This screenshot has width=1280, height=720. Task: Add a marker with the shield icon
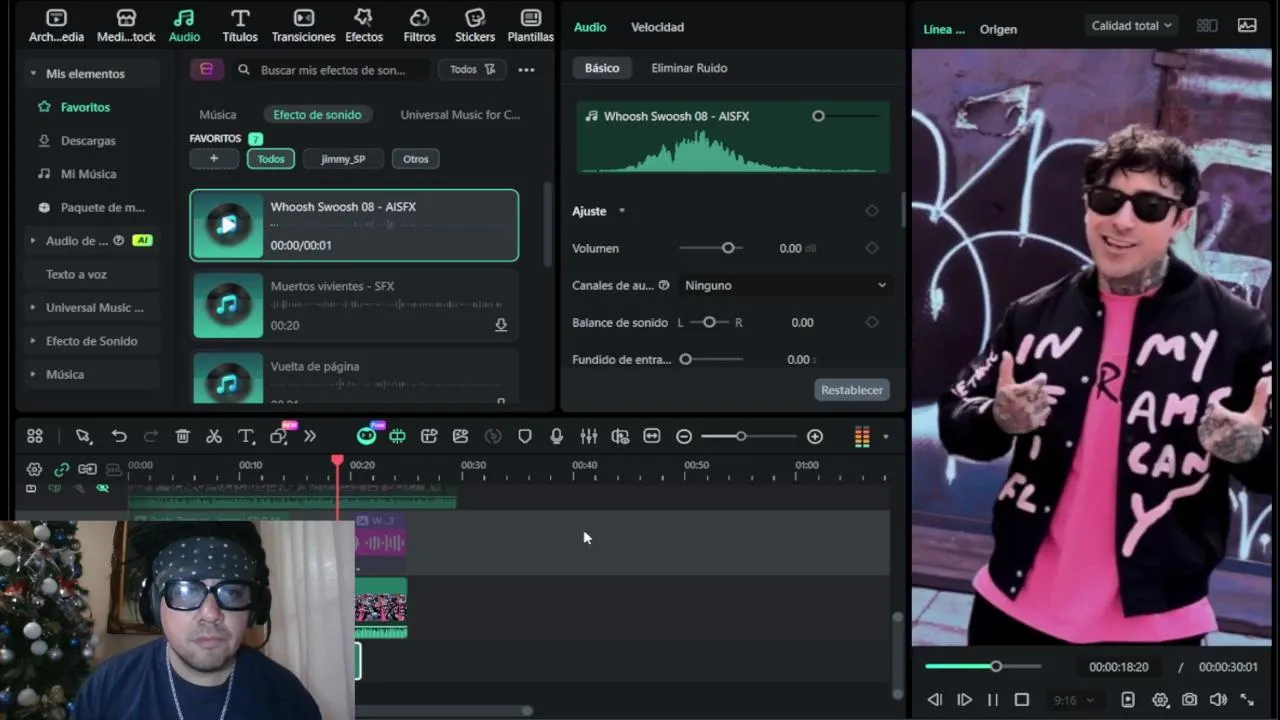point(525,436)
